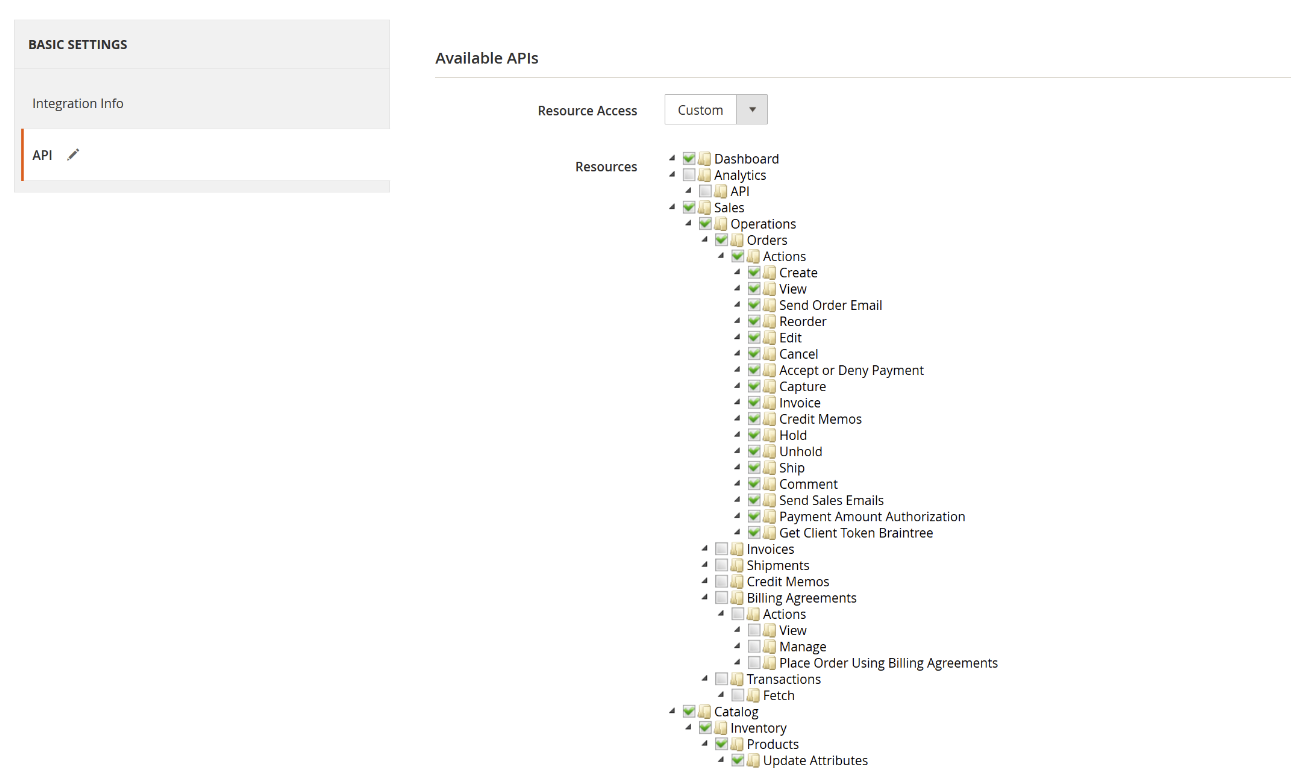Click the folder icon beside Invoices
1291x769 pixels.
point(737,549)
